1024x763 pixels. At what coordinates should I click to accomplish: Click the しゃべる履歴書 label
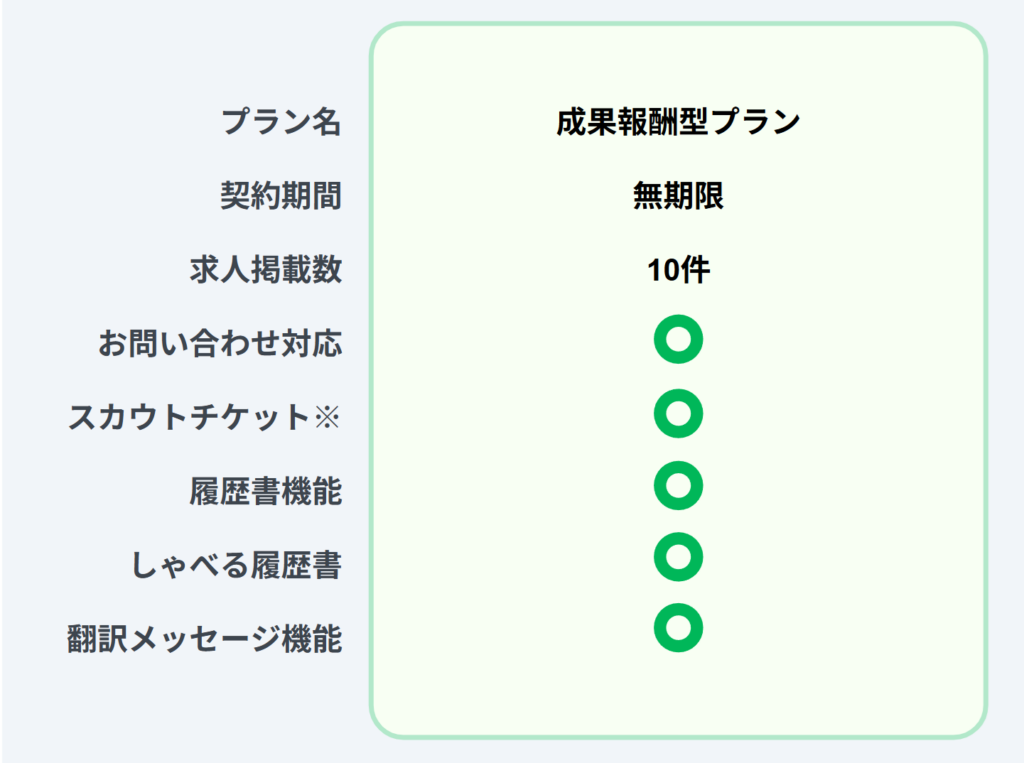237,565
